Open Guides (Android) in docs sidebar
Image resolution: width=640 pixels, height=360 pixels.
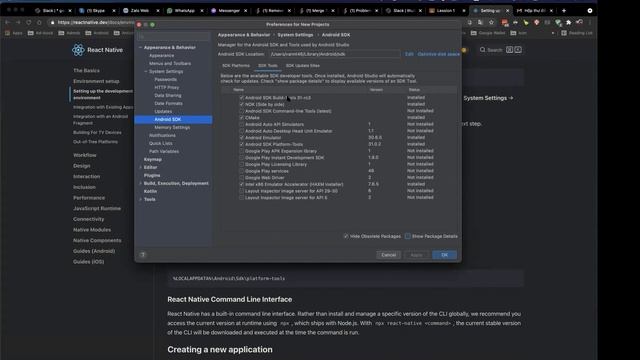coord(94,251)
